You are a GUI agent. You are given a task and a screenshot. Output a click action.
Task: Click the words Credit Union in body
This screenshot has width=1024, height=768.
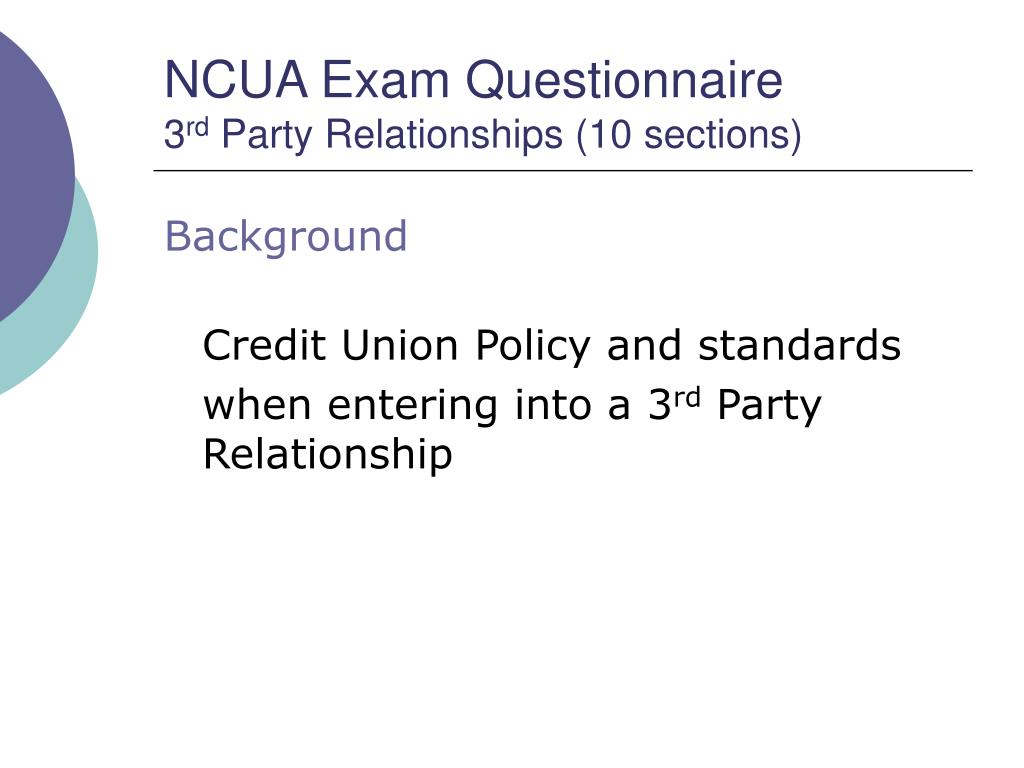330,345
